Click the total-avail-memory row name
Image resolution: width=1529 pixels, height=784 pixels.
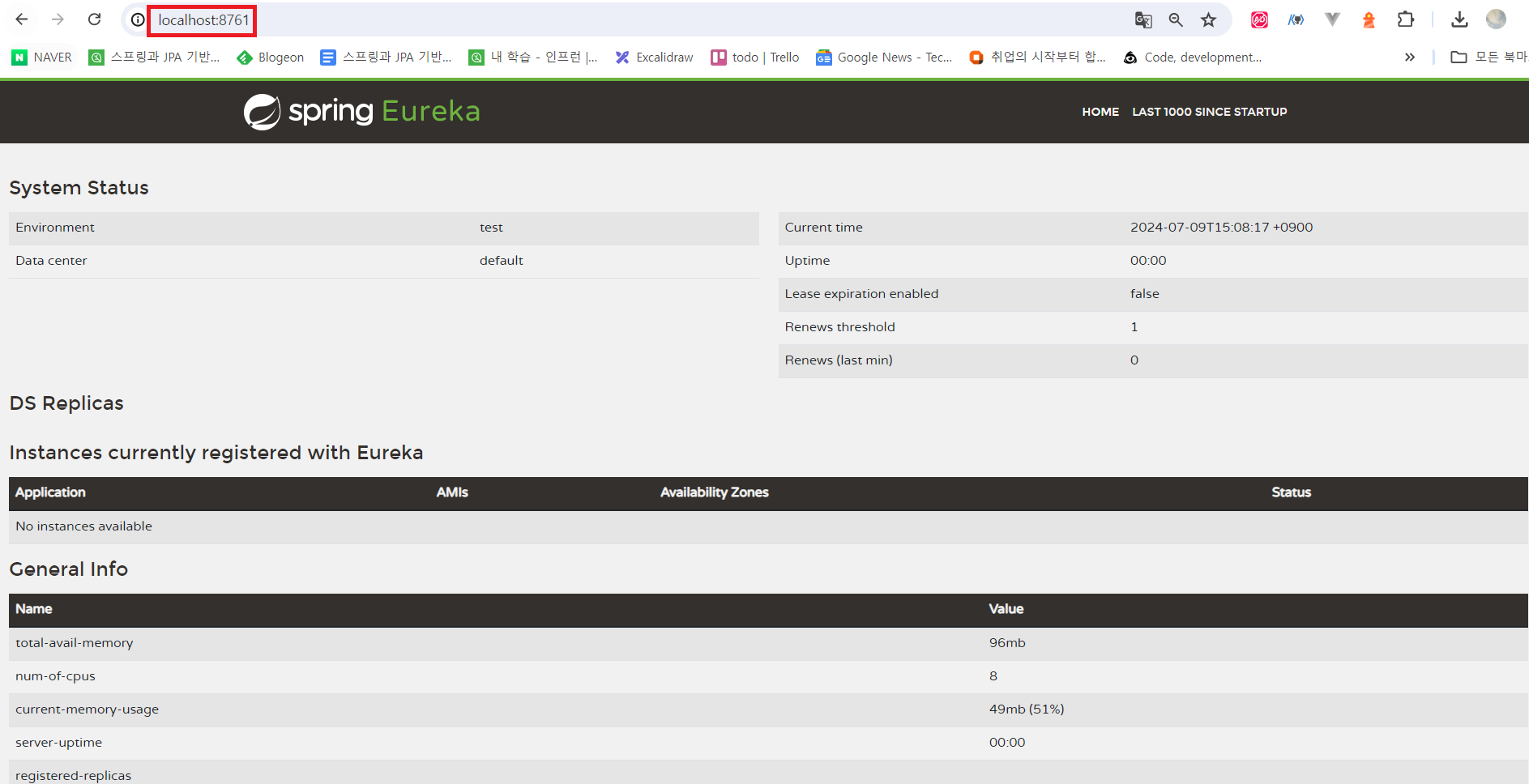point(75,643)
